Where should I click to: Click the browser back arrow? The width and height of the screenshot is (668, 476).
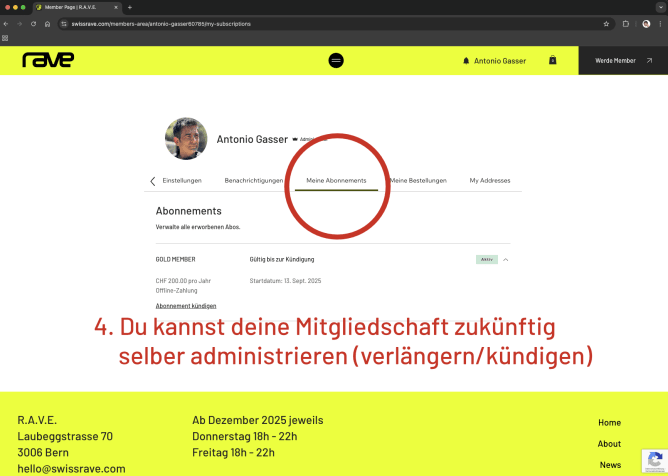pyautogui.click(x=6, y=24)
